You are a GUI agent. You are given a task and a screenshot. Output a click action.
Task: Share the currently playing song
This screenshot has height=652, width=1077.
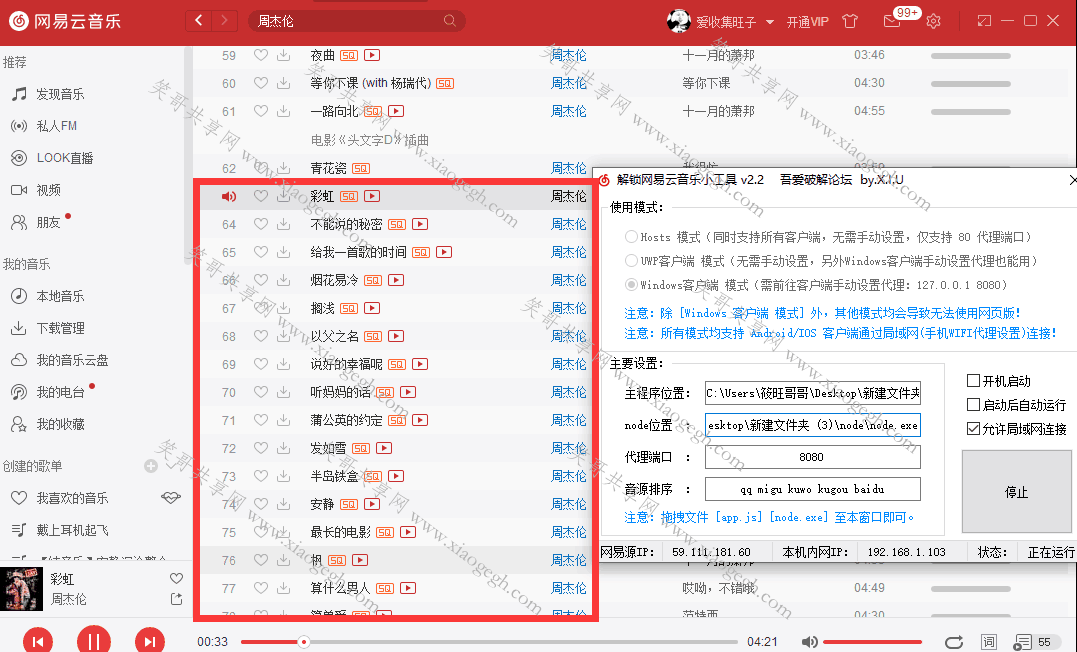click(x=177, y=599)
